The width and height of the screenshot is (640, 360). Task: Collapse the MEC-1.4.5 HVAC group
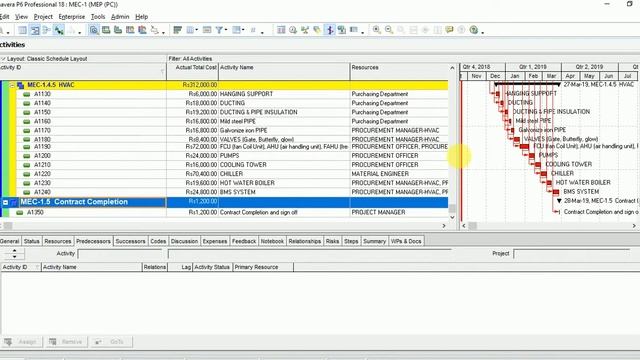pos(12,85)
